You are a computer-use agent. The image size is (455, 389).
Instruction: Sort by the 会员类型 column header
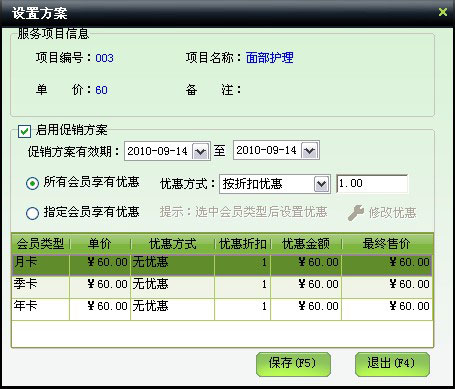click(x=40, y=244)
